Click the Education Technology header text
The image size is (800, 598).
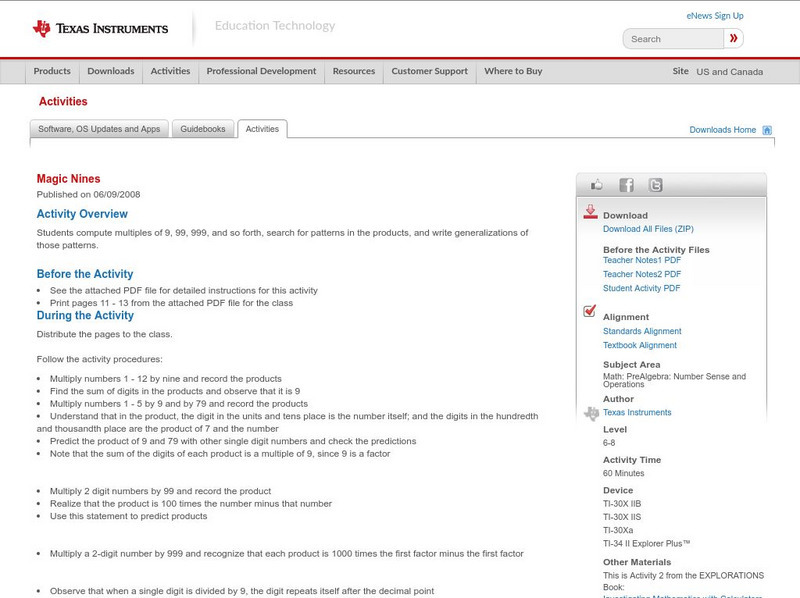point(275,26)
